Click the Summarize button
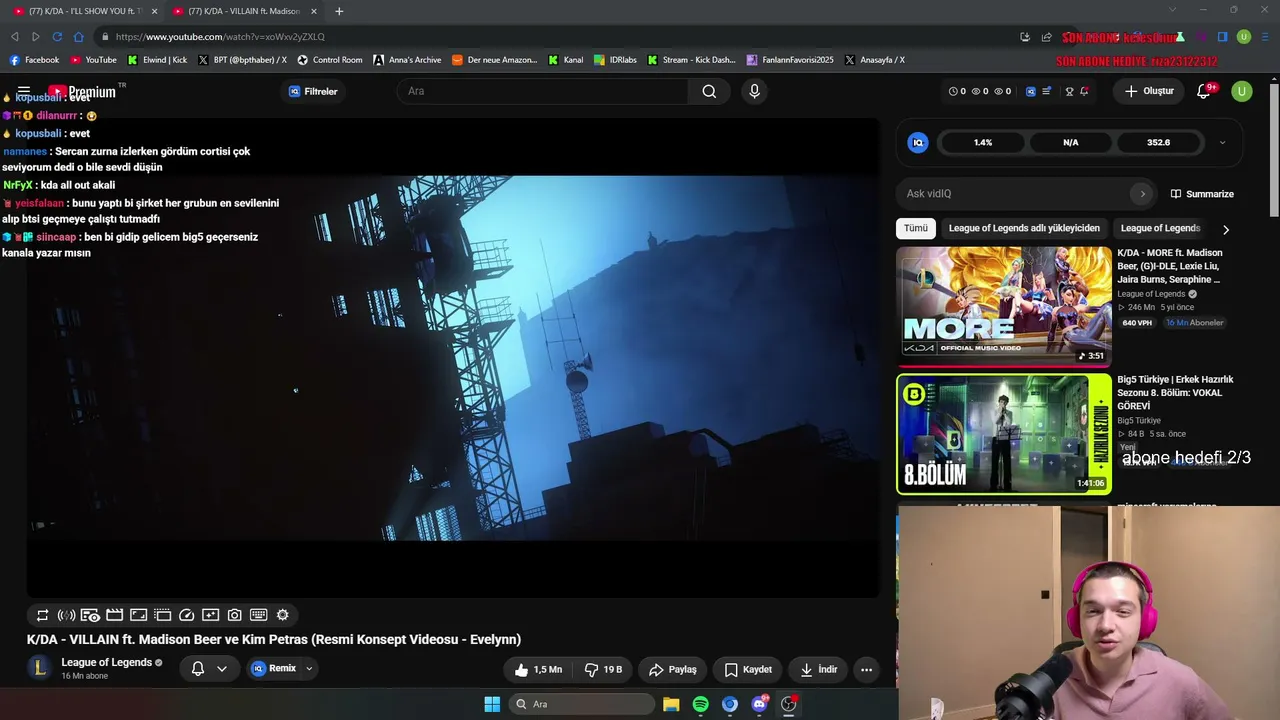Image resolution: width=1280 pixels, height=720 pixels. (1202, 194)
